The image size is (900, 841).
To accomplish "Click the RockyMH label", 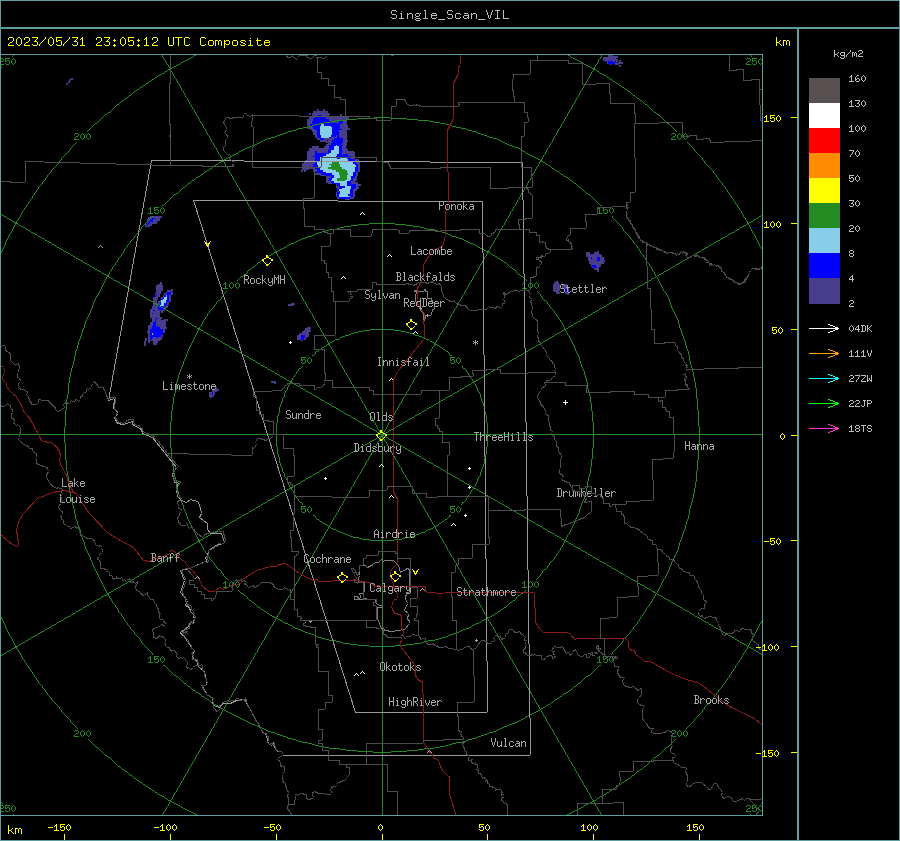I will click(x=264, y=280).
